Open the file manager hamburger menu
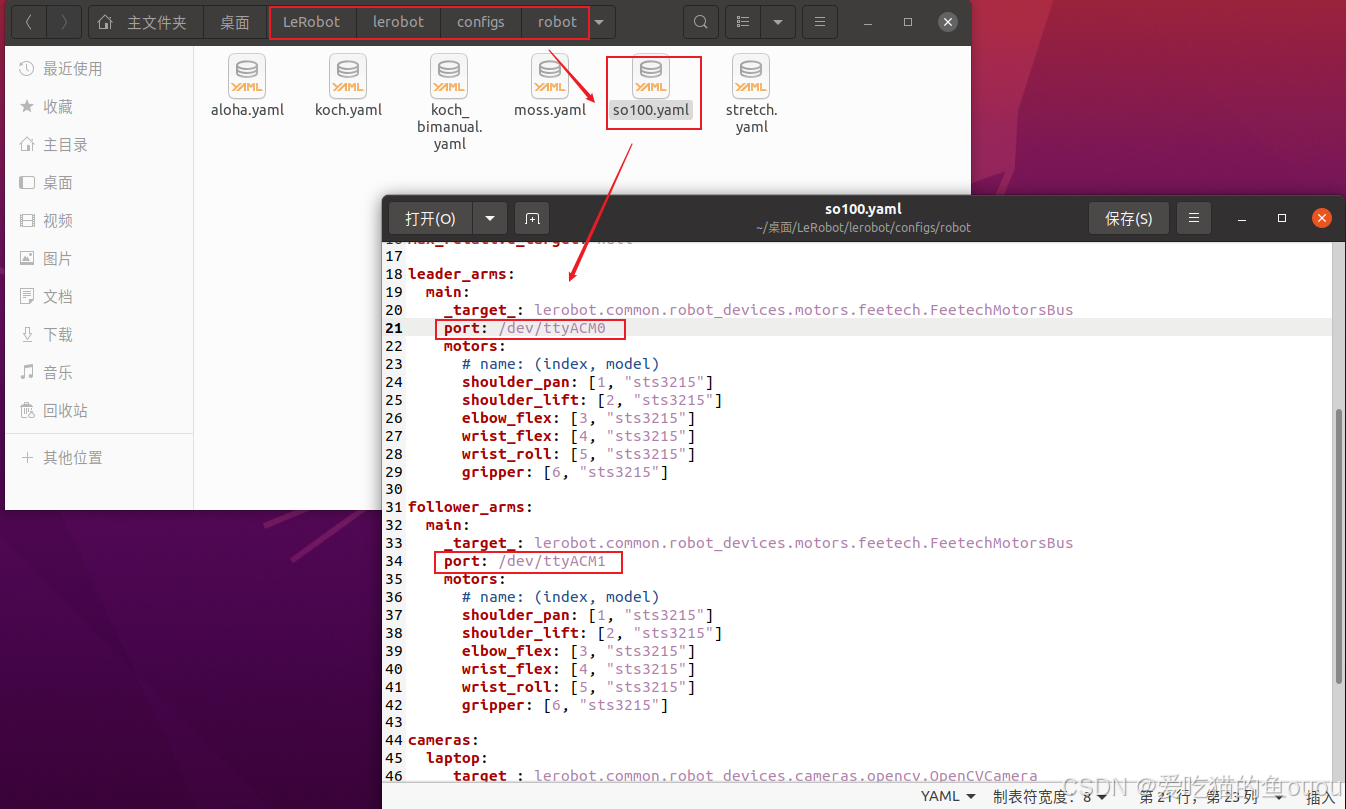The image size is (1346, 809). [820, 22]
